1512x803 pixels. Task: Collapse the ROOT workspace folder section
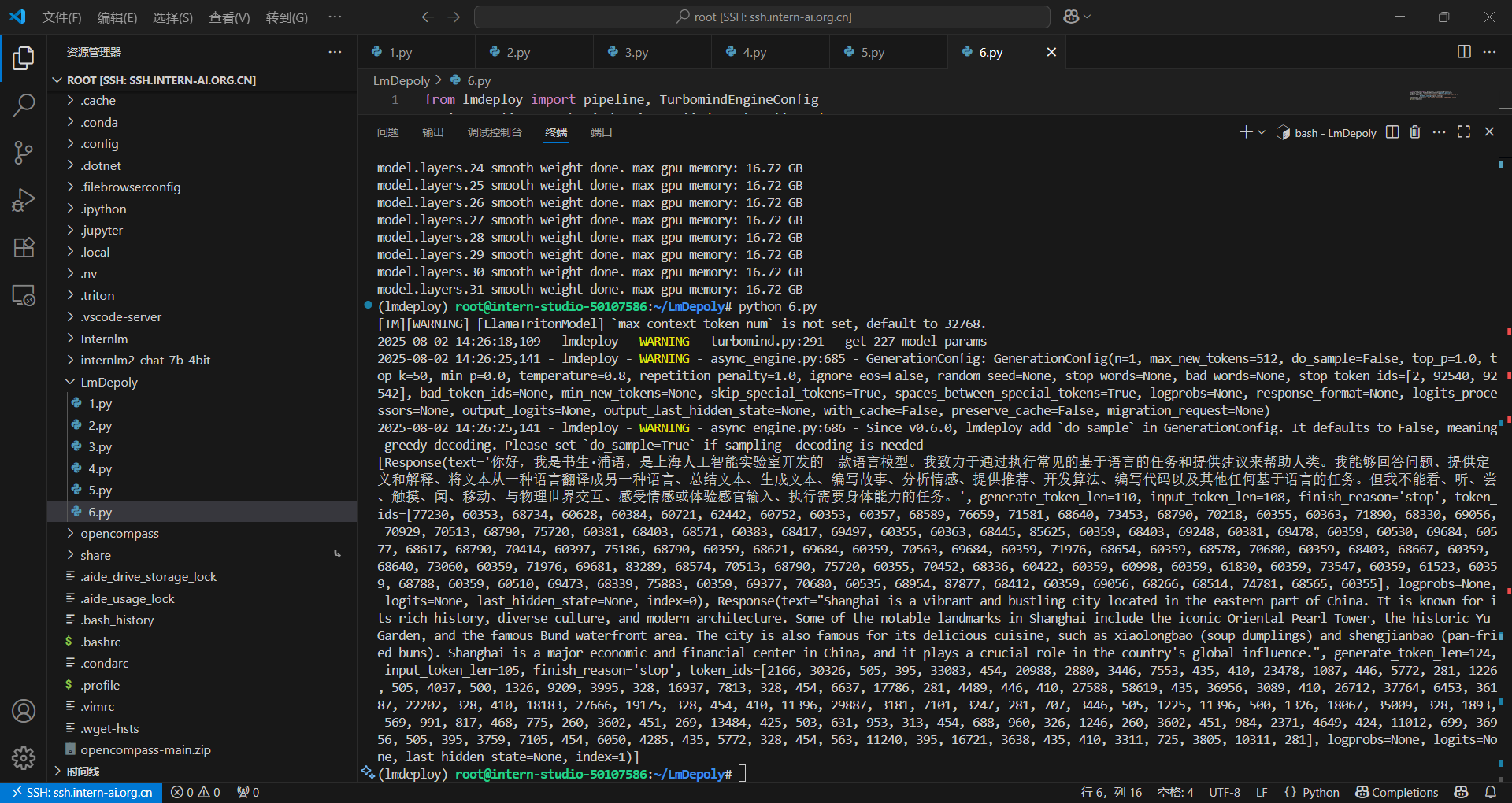point(57,80)
